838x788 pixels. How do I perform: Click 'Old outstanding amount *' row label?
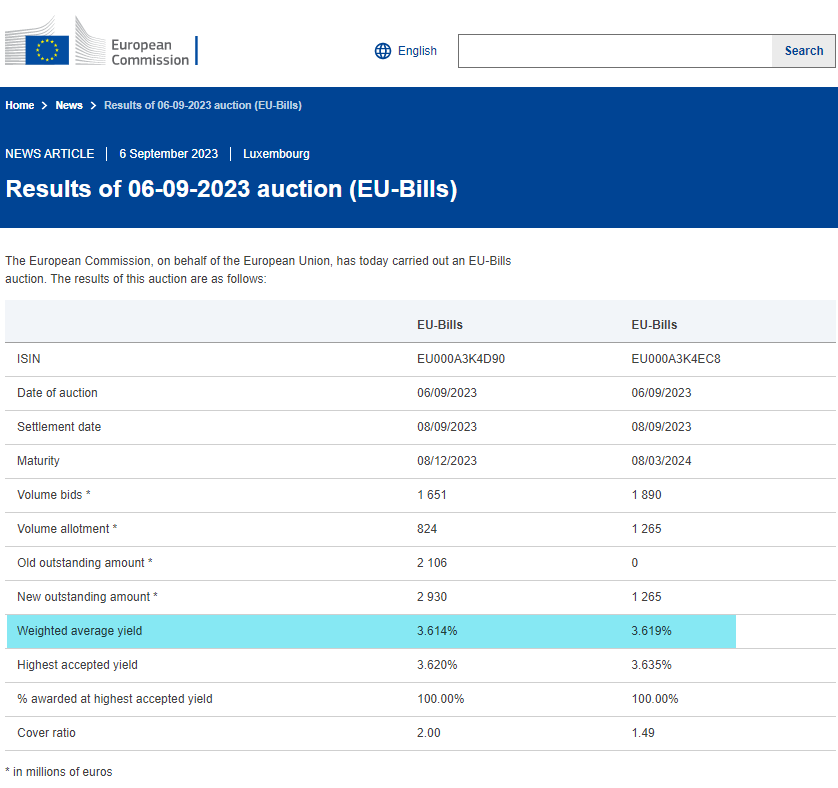point(85,563)
